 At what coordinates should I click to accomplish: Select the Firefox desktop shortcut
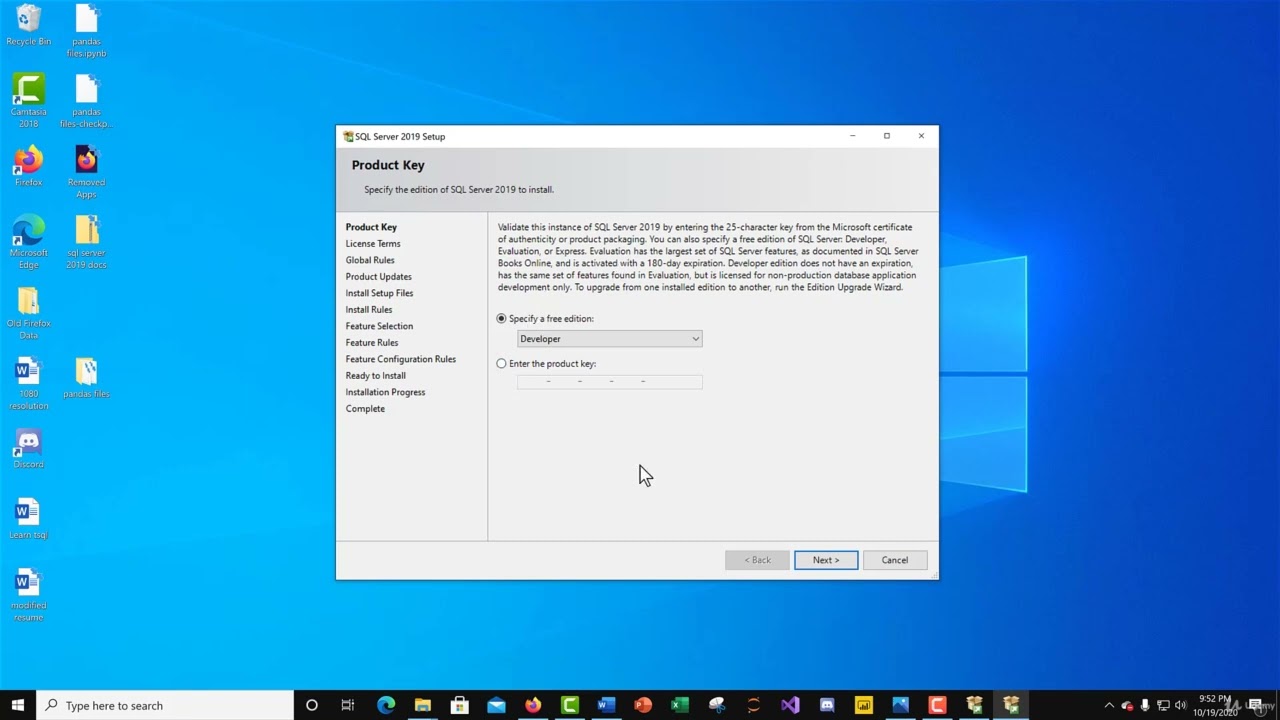click(28, 167)
